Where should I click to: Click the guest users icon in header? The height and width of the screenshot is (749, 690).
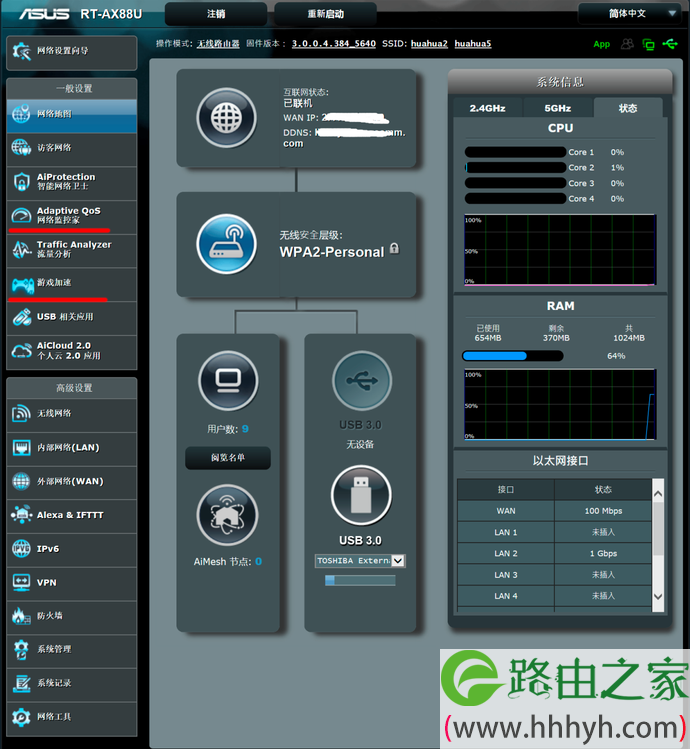(x=627, y=44)
